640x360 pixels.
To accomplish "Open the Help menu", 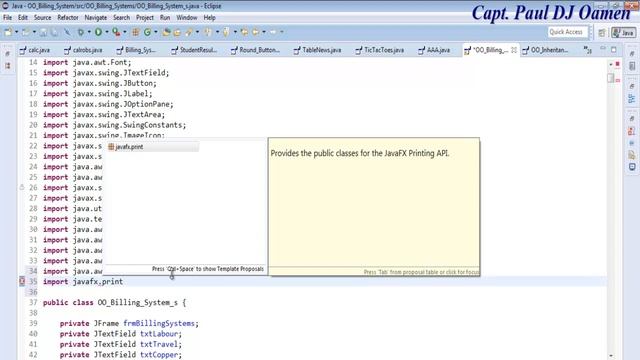I will [209, 18].
